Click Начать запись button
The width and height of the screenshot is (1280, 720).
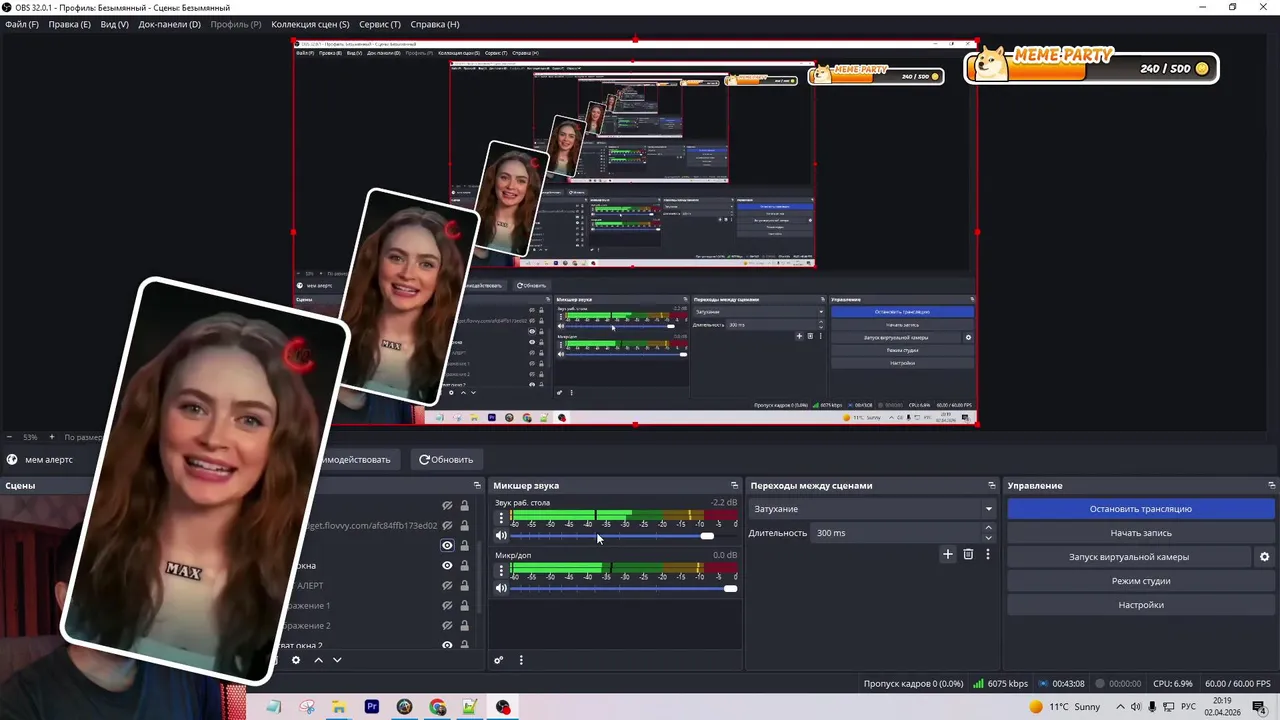(x=1140, y=533)
